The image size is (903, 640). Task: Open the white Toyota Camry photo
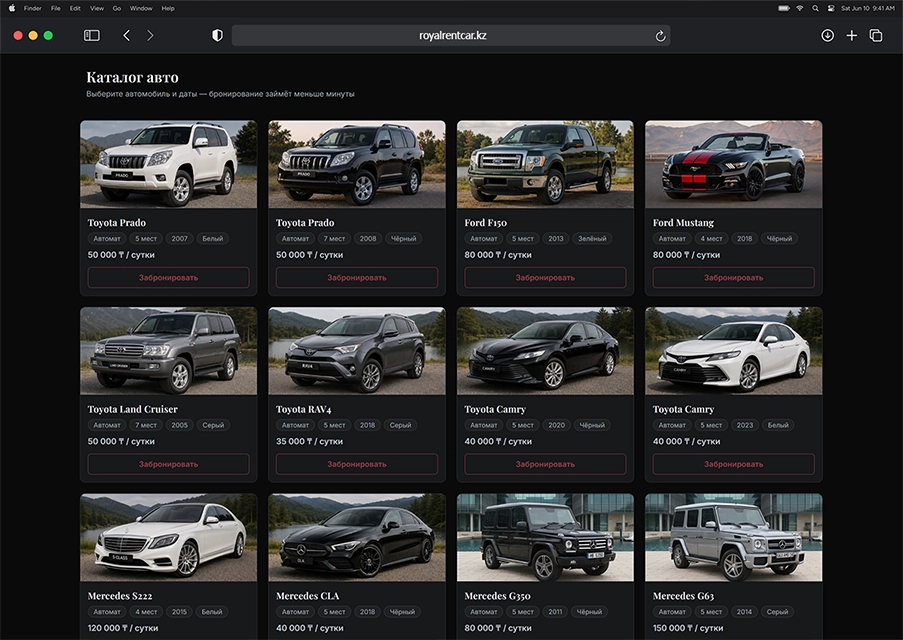click(x=733, y=351)
